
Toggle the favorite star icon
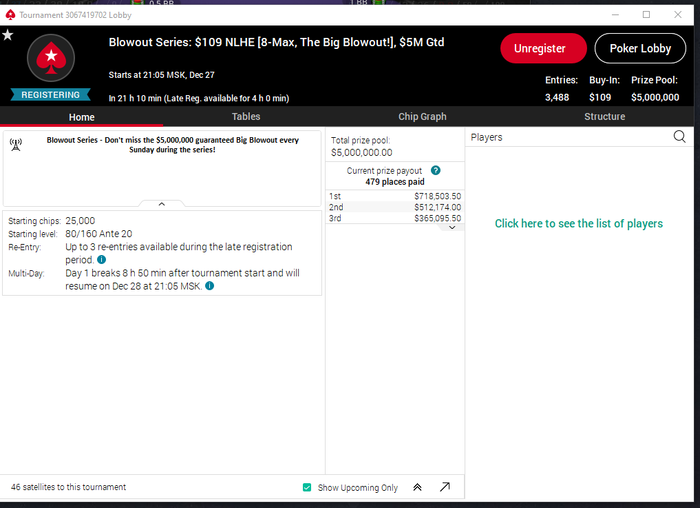point(8,35)
